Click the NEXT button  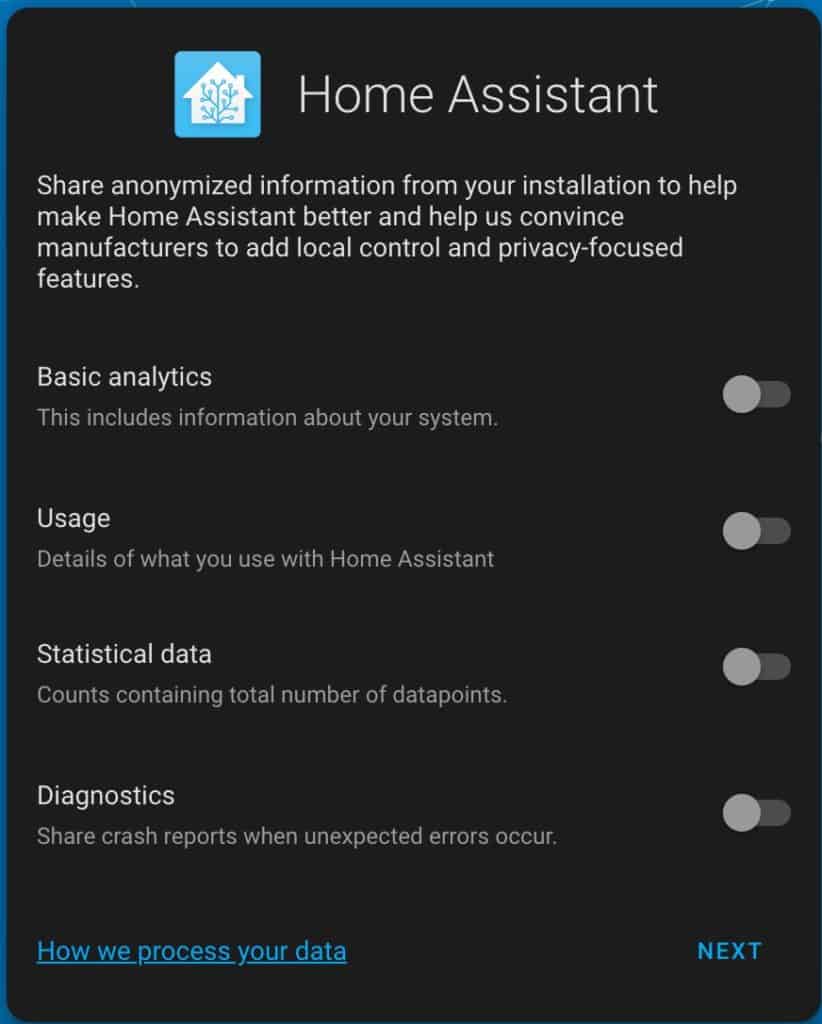click(x=729, y=951)
